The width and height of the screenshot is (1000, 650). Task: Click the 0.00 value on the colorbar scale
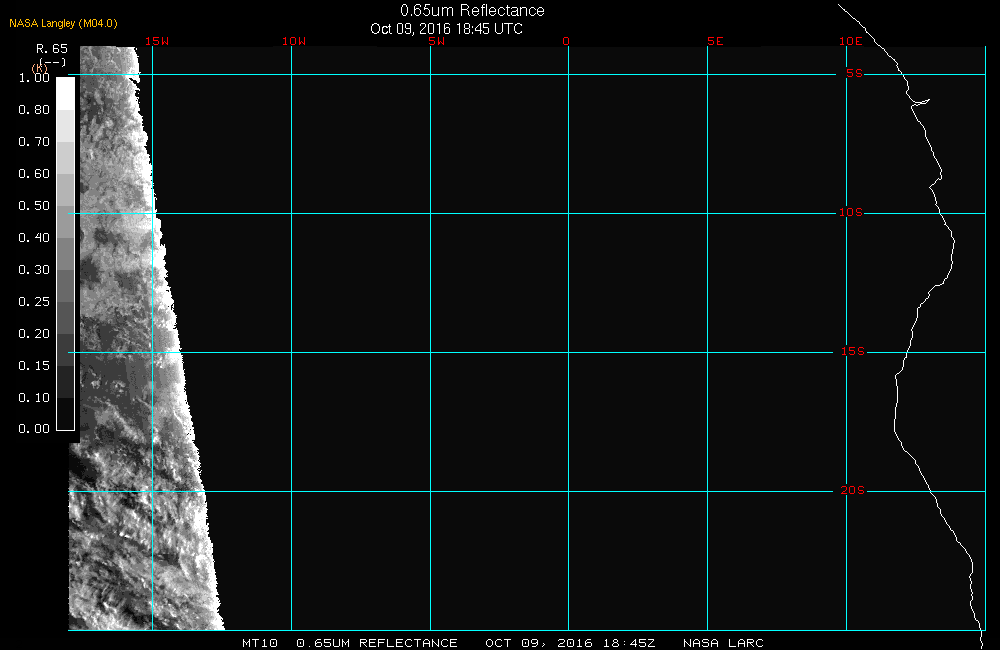point(34,429)
